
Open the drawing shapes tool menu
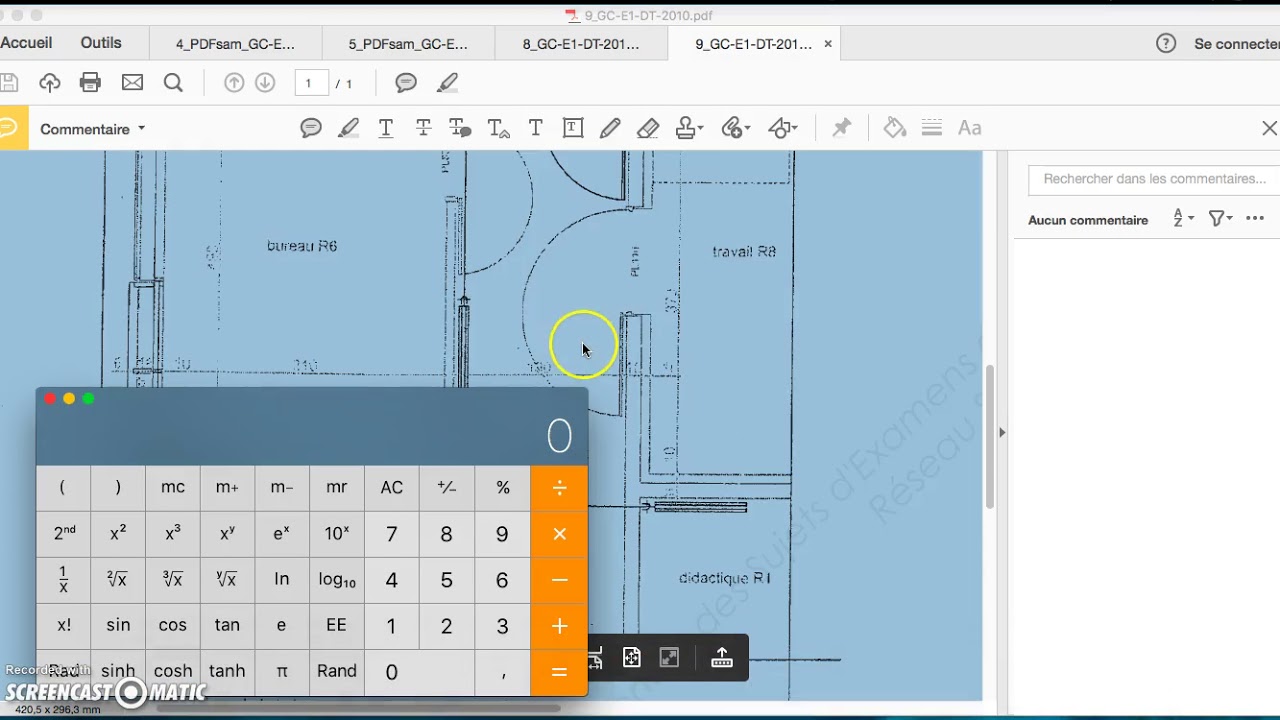point(782,128)
